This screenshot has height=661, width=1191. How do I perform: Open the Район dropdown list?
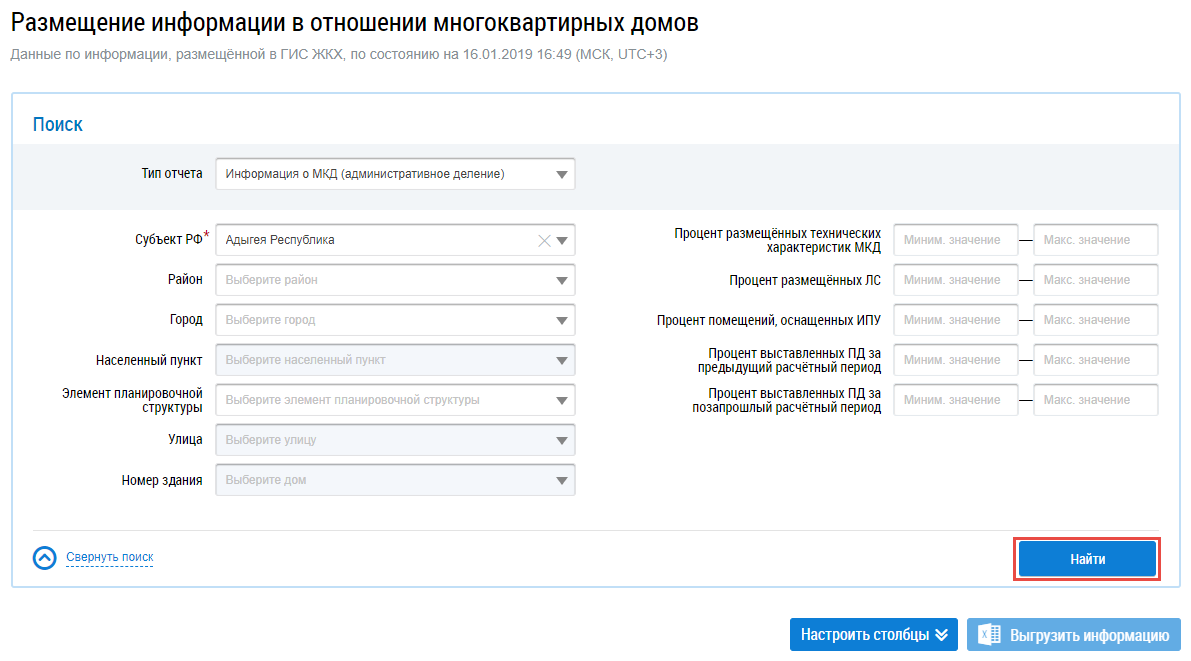click(395, 280)
